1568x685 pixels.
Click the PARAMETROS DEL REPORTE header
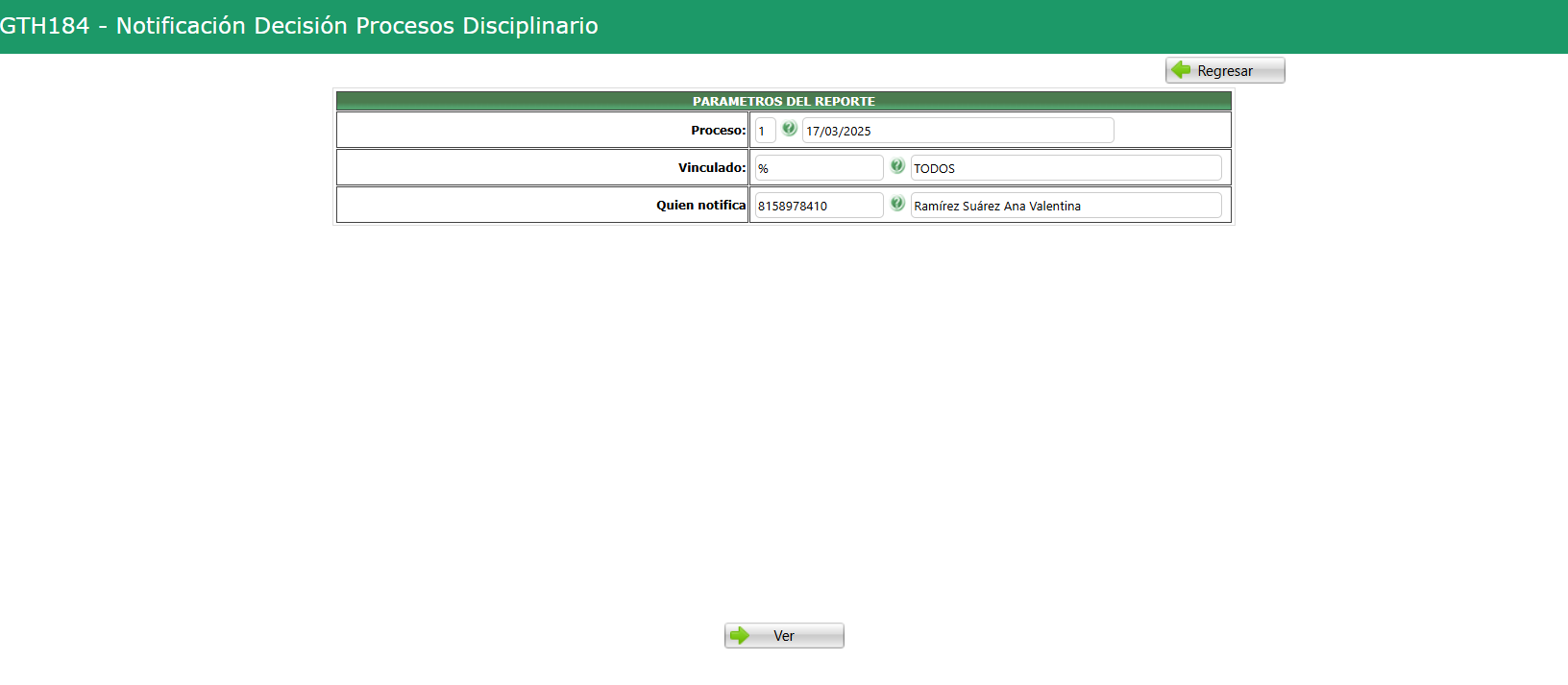(x=784, y=101)
